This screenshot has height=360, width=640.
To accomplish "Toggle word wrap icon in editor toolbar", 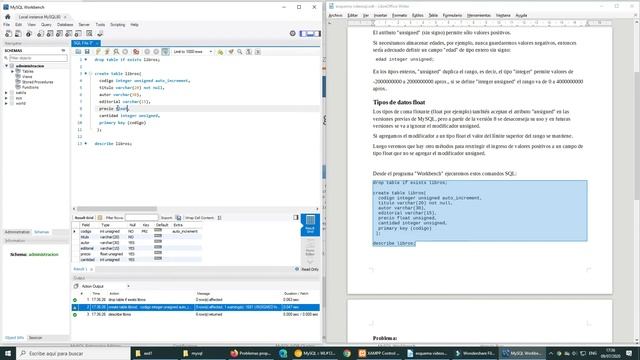I will click(258, 52).
